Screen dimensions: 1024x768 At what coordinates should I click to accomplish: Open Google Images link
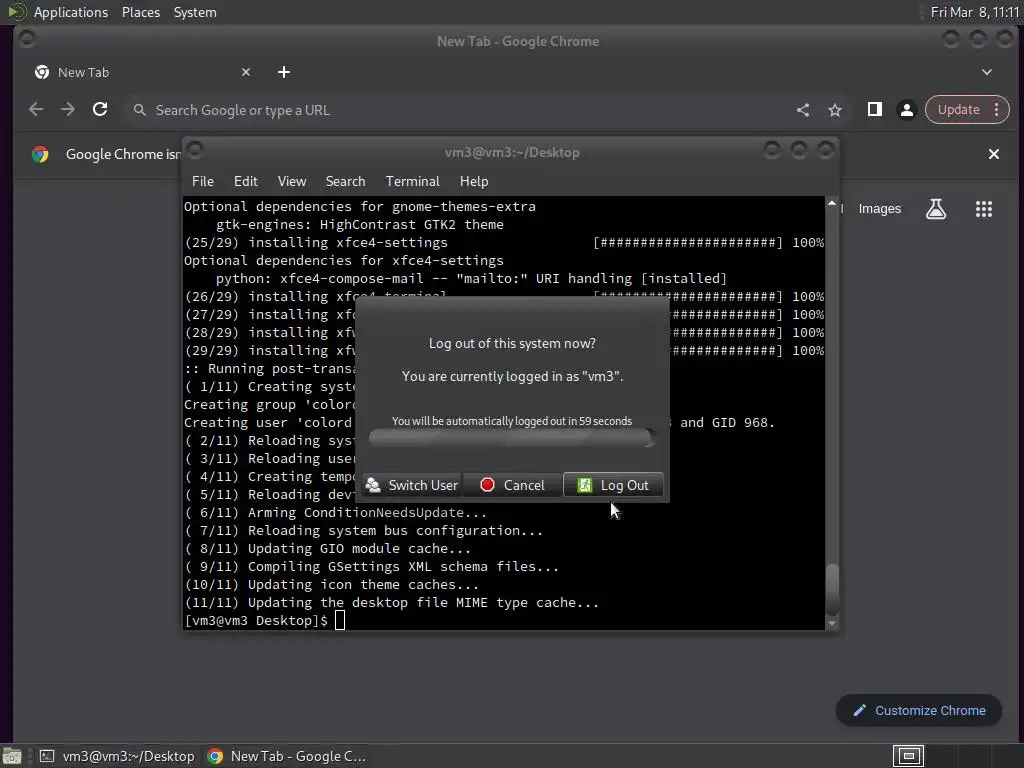(x=880, y=209)
